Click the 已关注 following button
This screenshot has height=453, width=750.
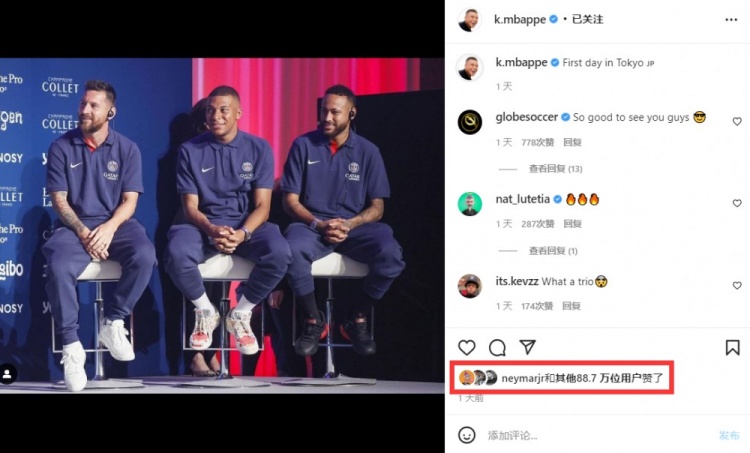click(x=587, y=19)
